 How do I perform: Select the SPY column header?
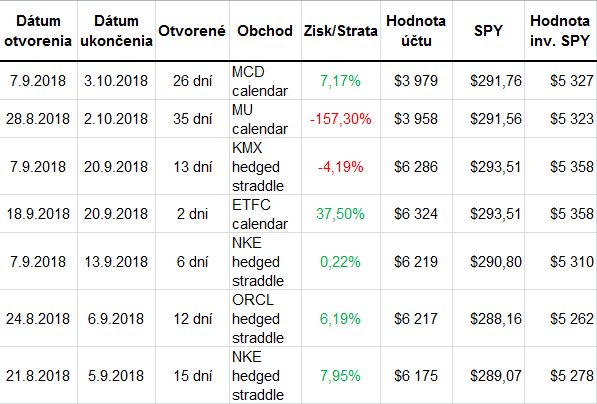488,30
